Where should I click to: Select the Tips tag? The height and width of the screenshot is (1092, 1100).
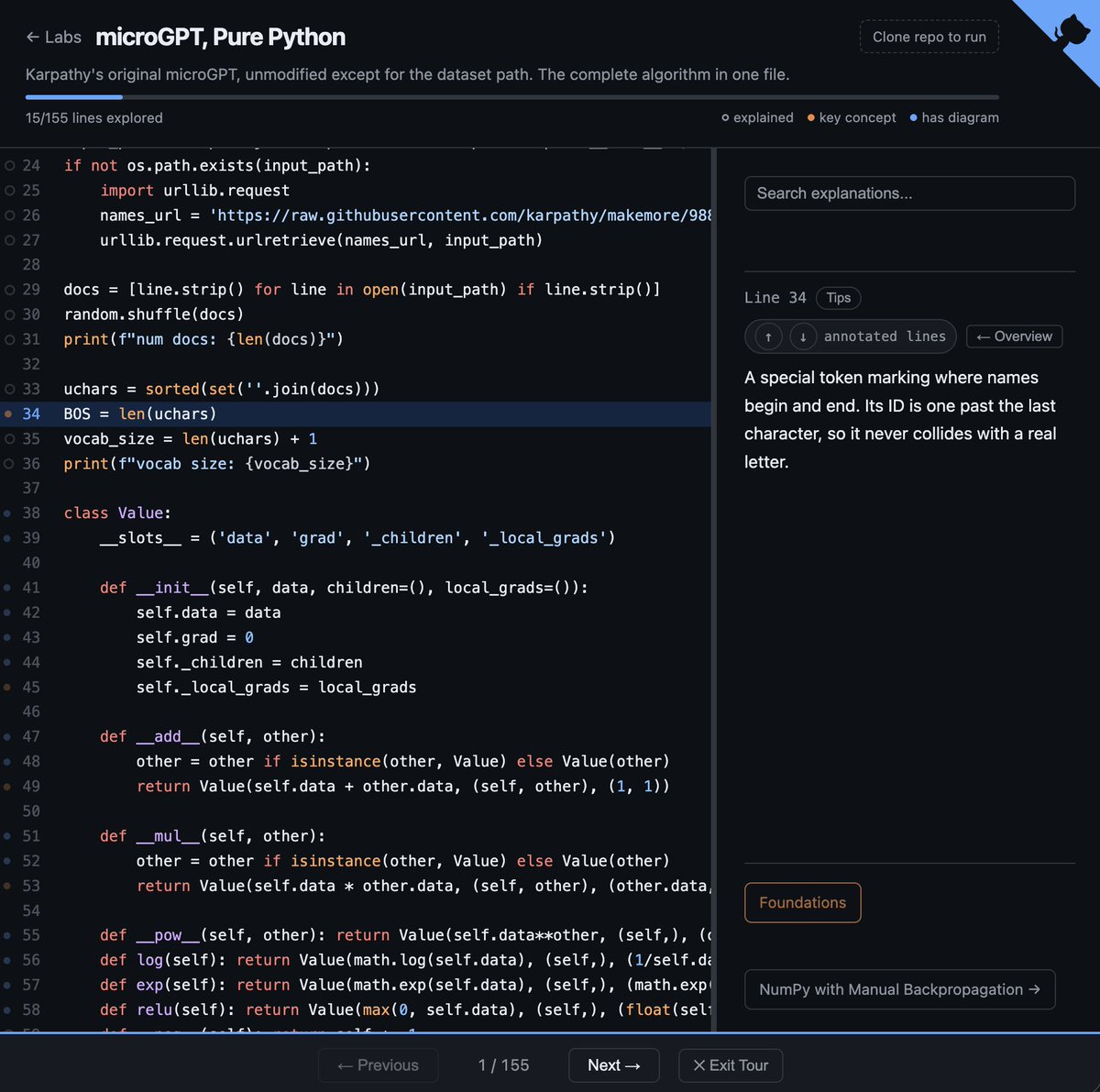coord(839,297)
